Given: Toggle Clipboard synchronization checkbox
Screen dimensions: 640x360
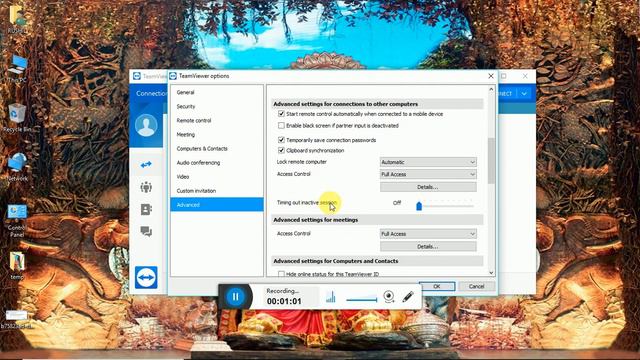Looking at the screenshot, I should (x=281, y=150).
